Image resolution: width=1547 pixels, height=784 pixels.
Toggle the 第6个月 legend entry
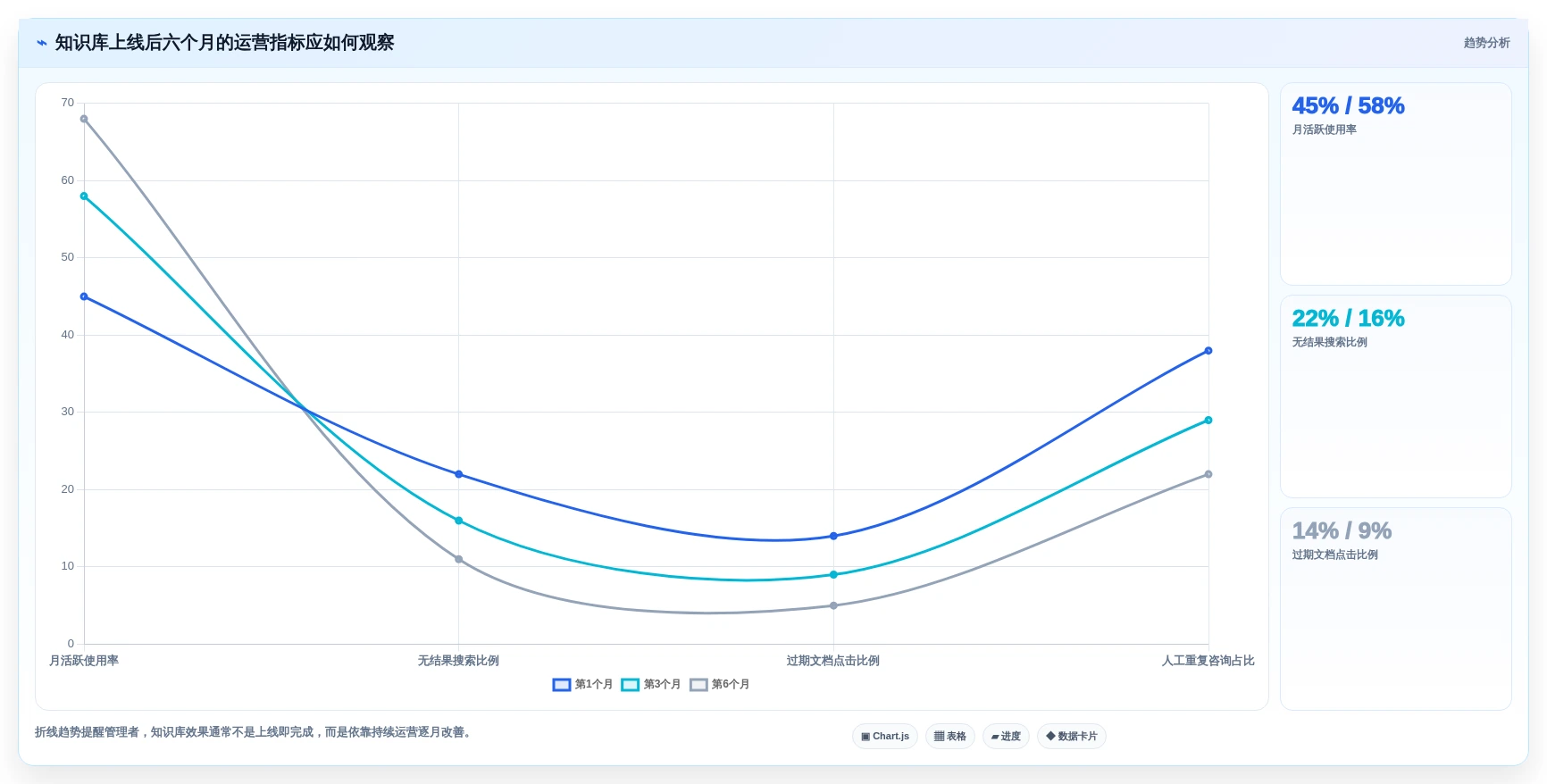(720, 685)
